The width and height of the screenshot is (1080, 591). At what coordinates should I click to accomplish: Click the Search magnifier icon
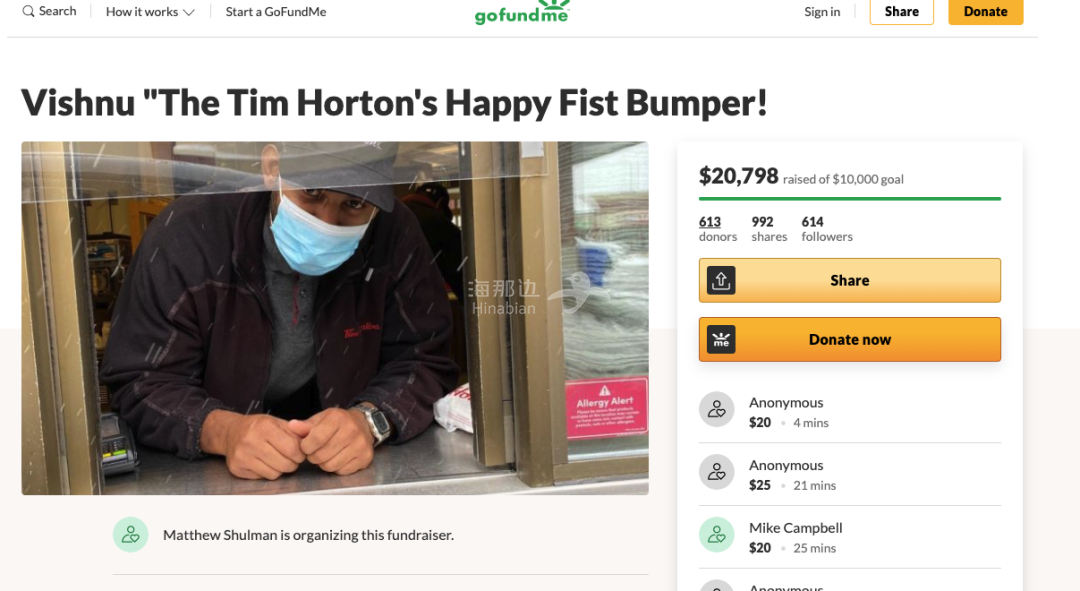(28, 11)
